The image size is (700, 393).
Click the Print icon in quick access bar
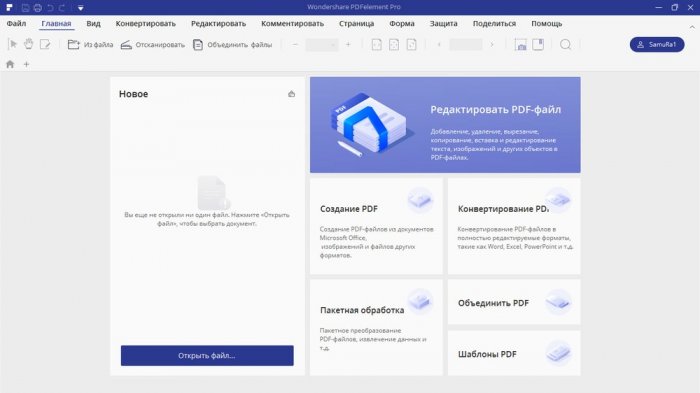[38, 8]
